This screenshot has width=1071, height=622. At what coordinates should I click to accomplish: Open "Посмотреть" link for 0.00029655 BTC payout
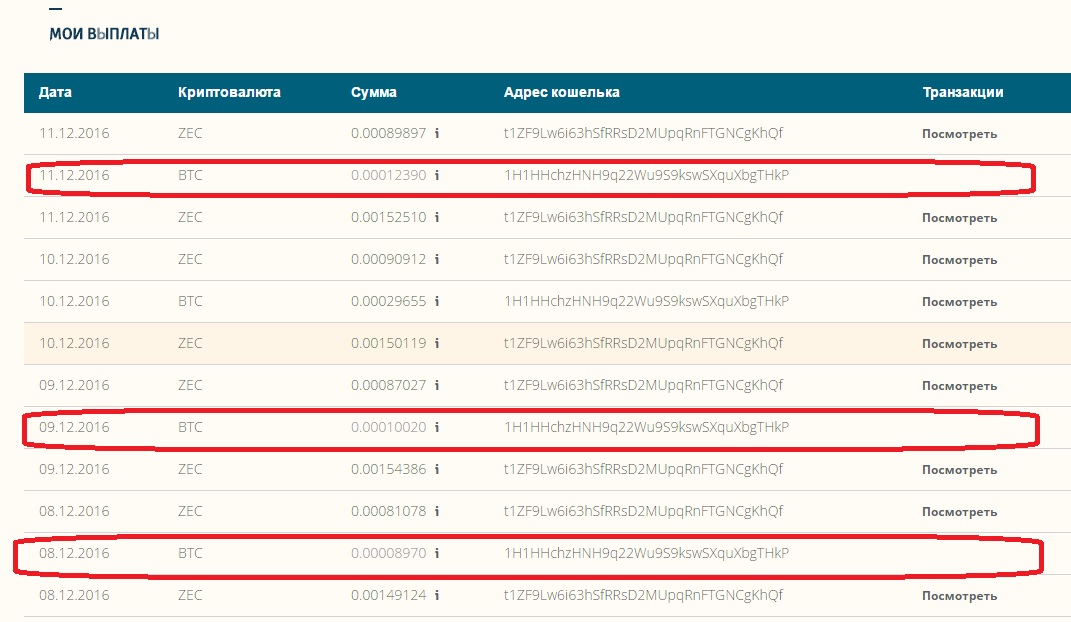point(959,302)
